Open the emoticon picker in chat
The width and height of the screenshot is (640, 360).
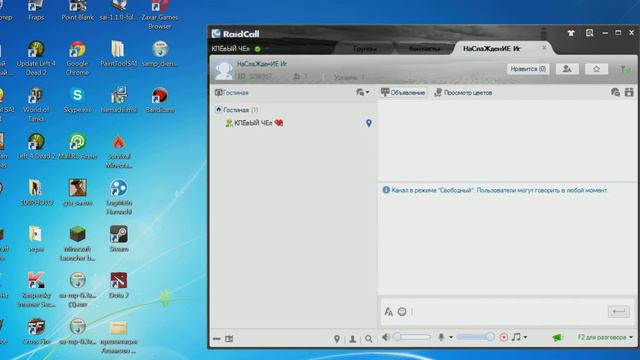(x=402, y=312)
